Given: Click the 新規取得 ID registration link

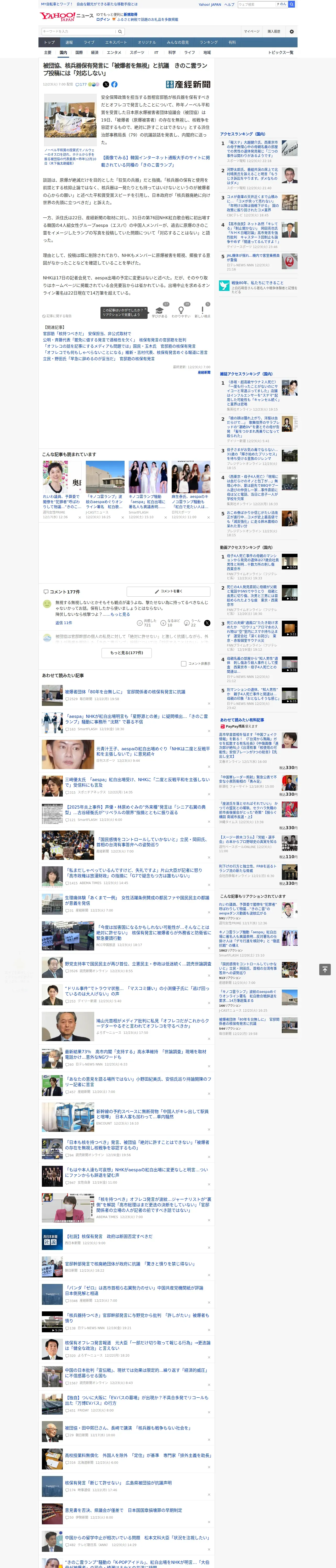Looking at the screenshot, I should point(131,14).
